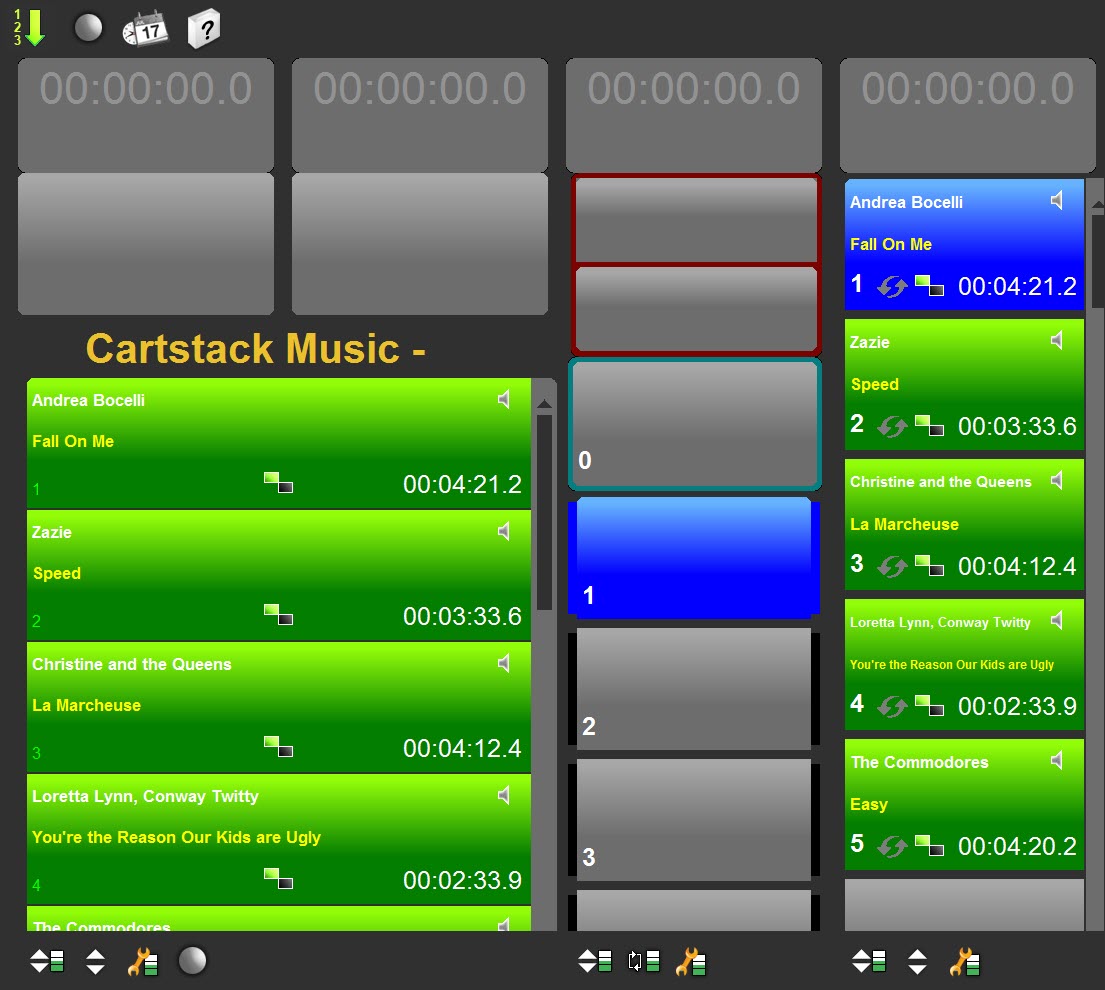Toggle loop icon on The Commodores Easy
The height and width of the screenshot is (990, 1105).
[891, 846]
